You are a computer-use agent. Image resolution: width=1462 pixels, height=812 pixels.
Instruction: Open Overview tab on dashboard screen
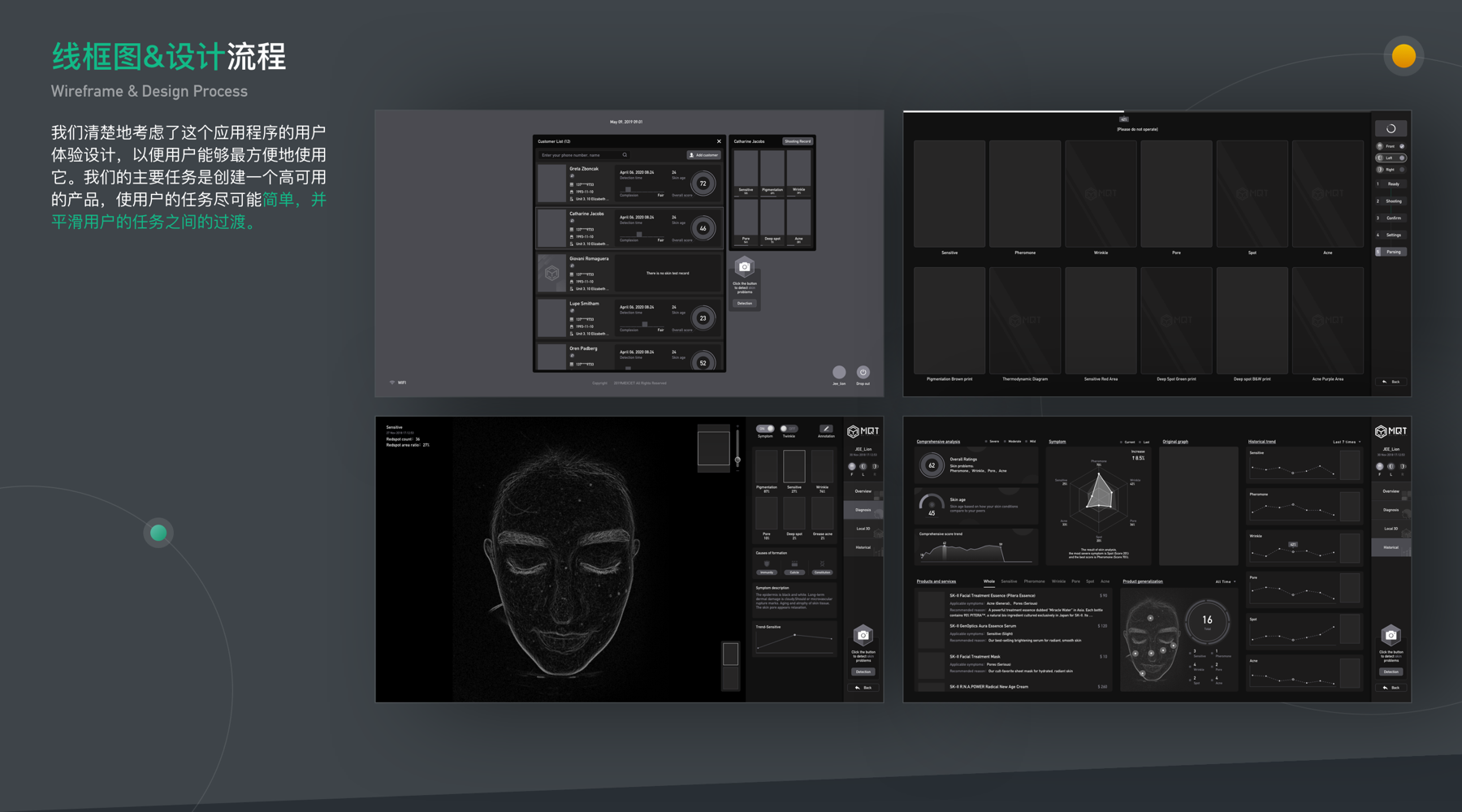coord(1391,491)
